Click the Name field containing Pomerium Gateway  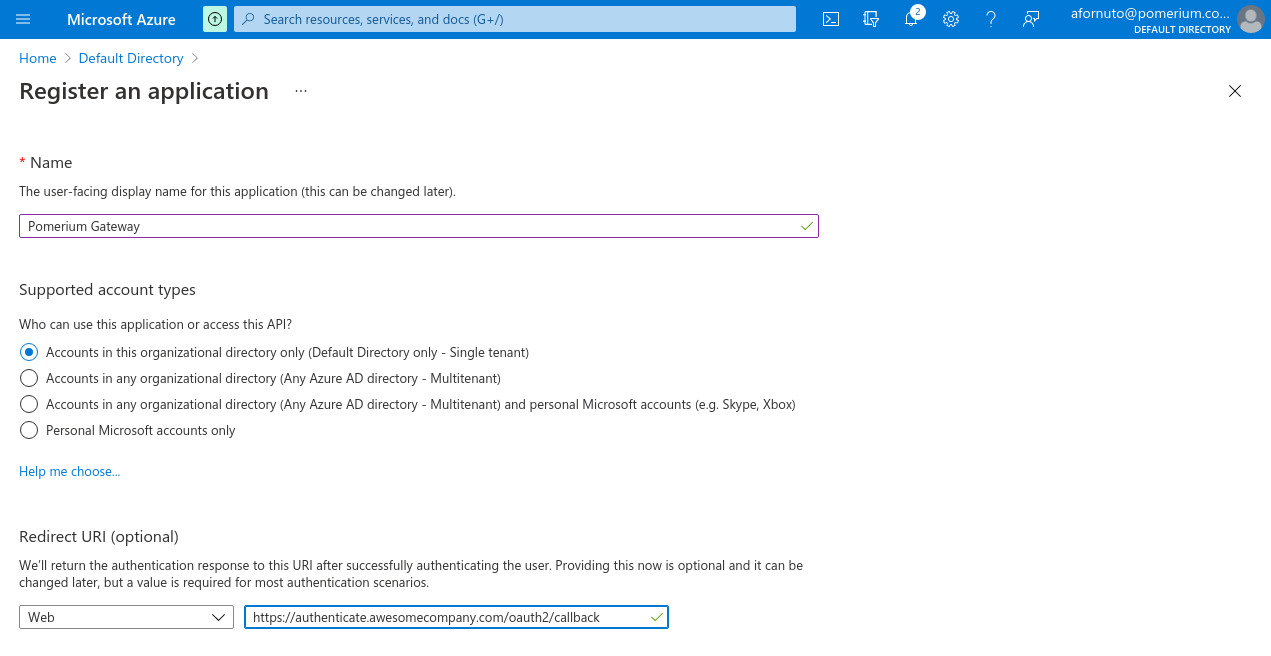click(x=419, y=226)
